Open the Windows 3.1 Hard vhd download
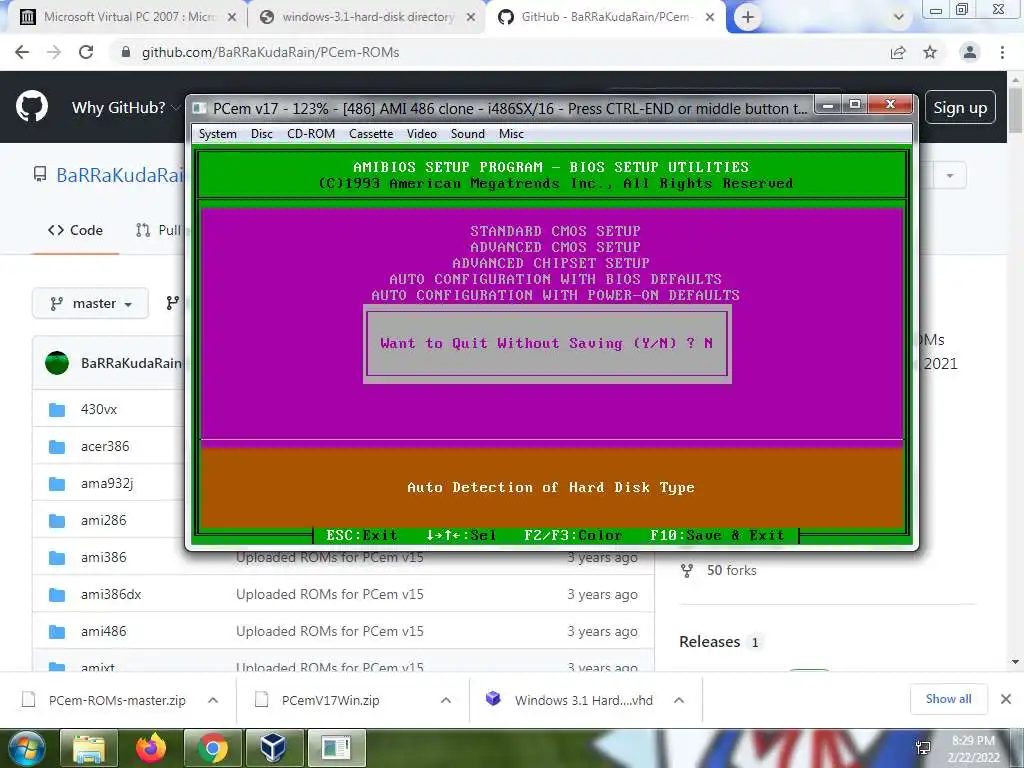 click(569, 700)
